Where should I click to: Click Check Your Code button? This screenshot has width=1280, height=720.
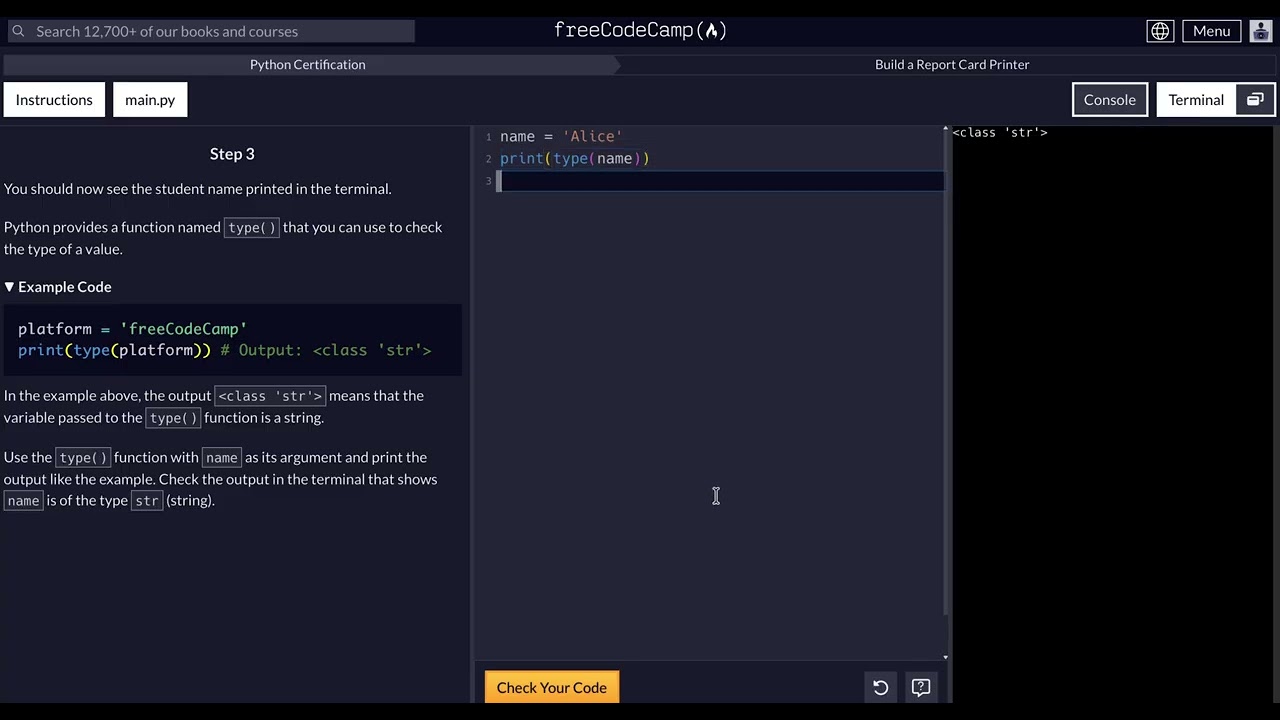pos(552,688)
